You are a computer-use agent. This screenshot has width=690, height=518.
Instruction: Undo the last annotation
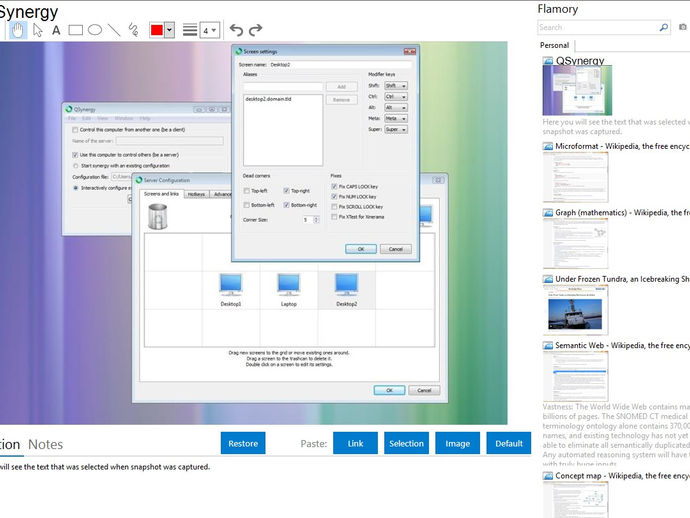[236, 30]
